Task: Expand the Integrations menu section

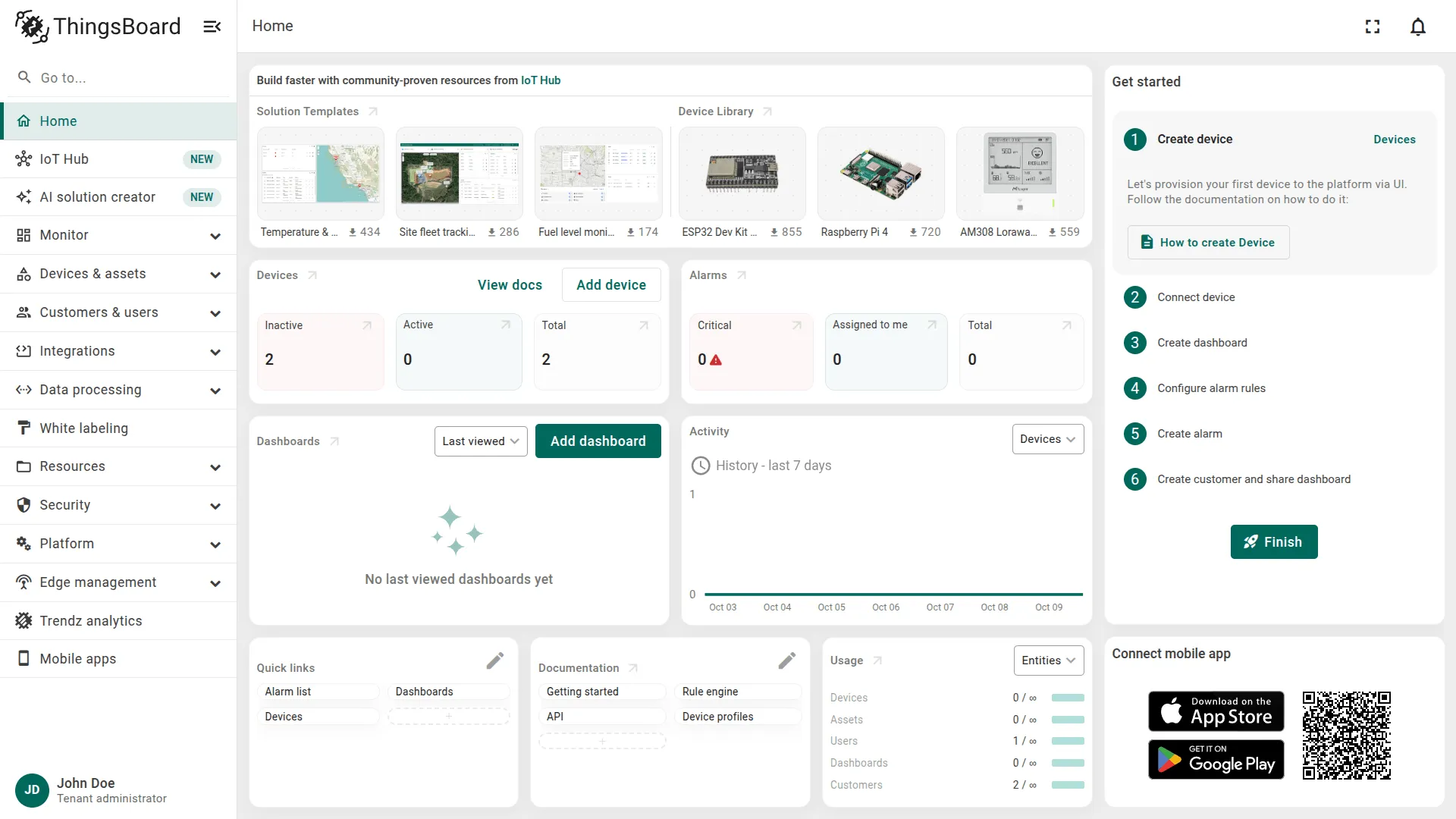Action: tap(118, 351)
